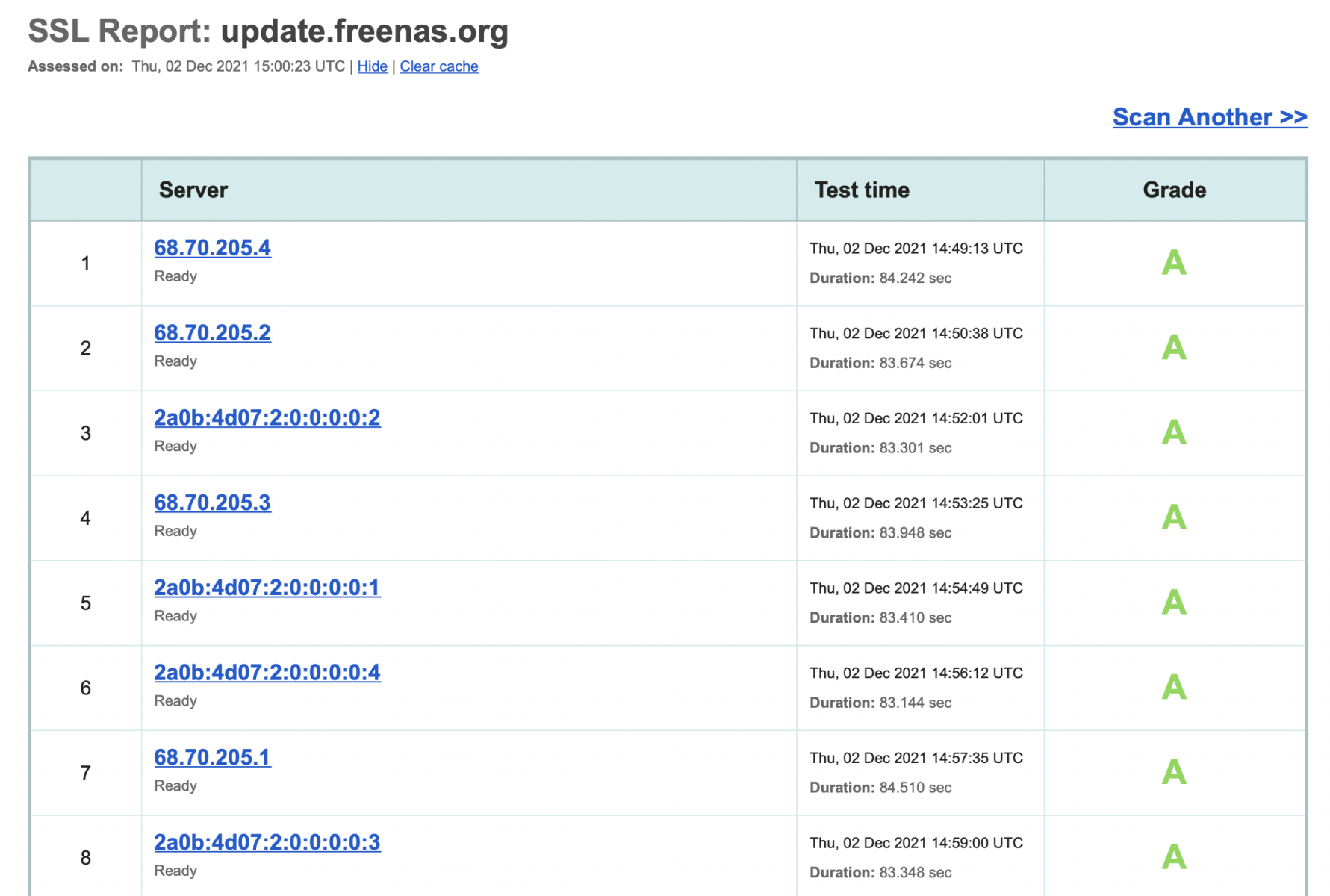This screenshot has width=1330, height=896.
Task: Open server 2a0b:4d07:2:0:0:0:0:4 report
Action: [267, 673]
